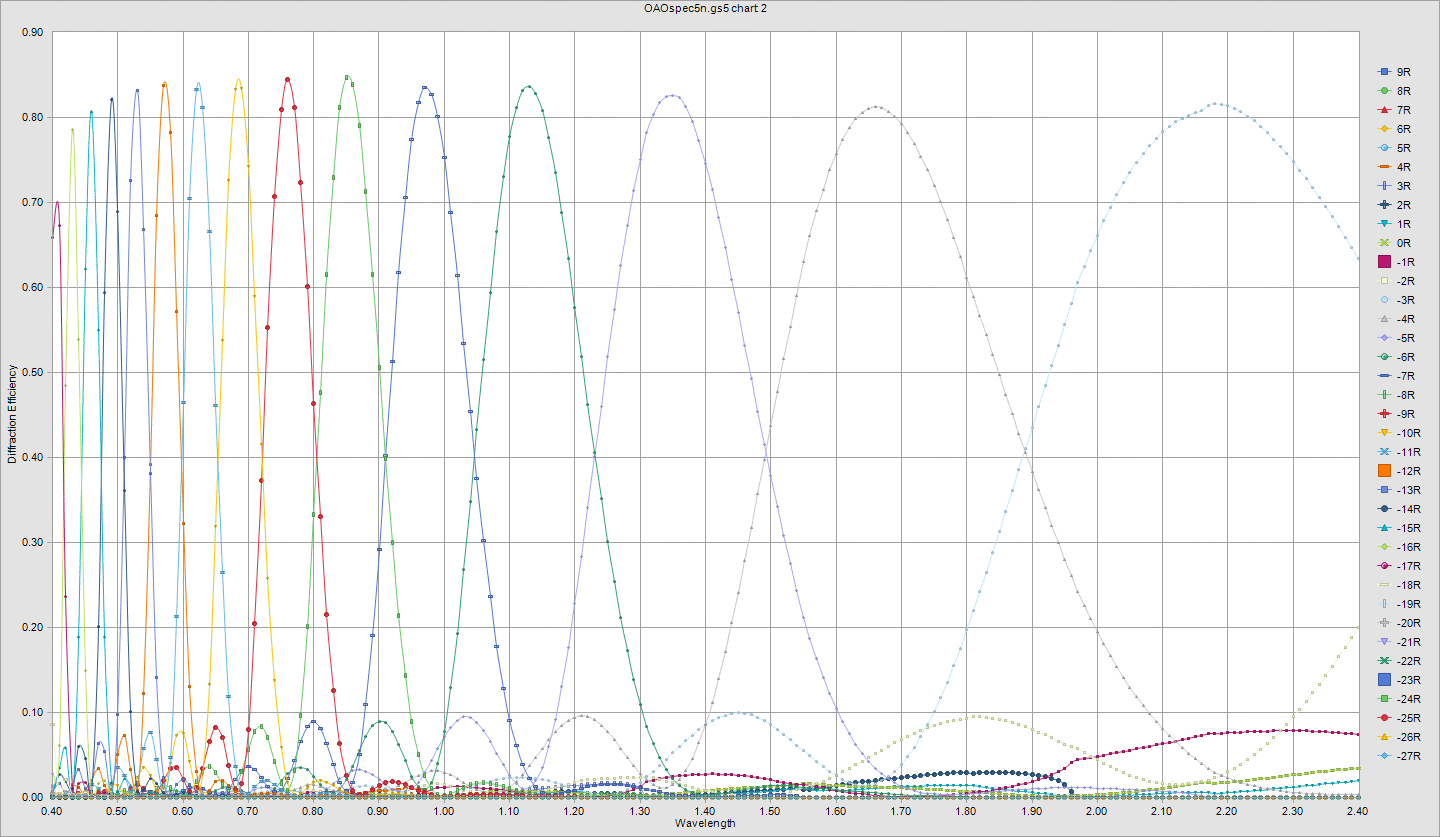Select the -1R legend entry
1440x837 pixels.
[x=1396, y=262]
